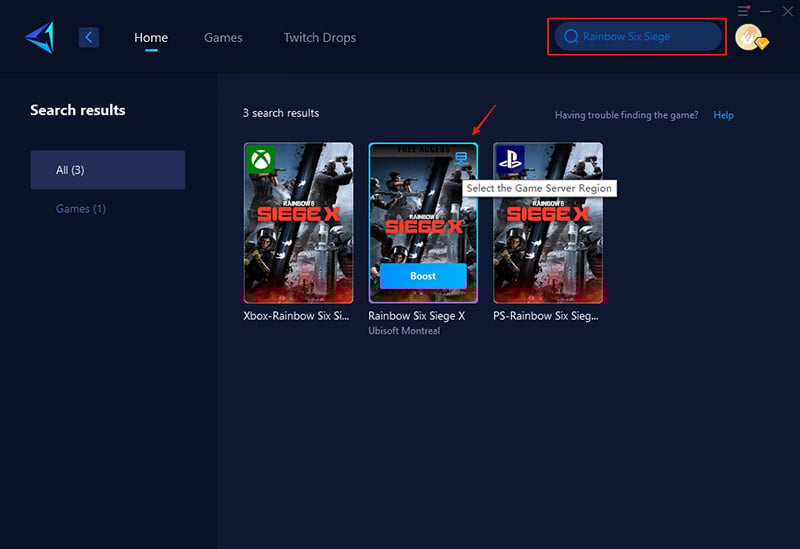
Task: Select the Games (1) filter
Action: 81,209
